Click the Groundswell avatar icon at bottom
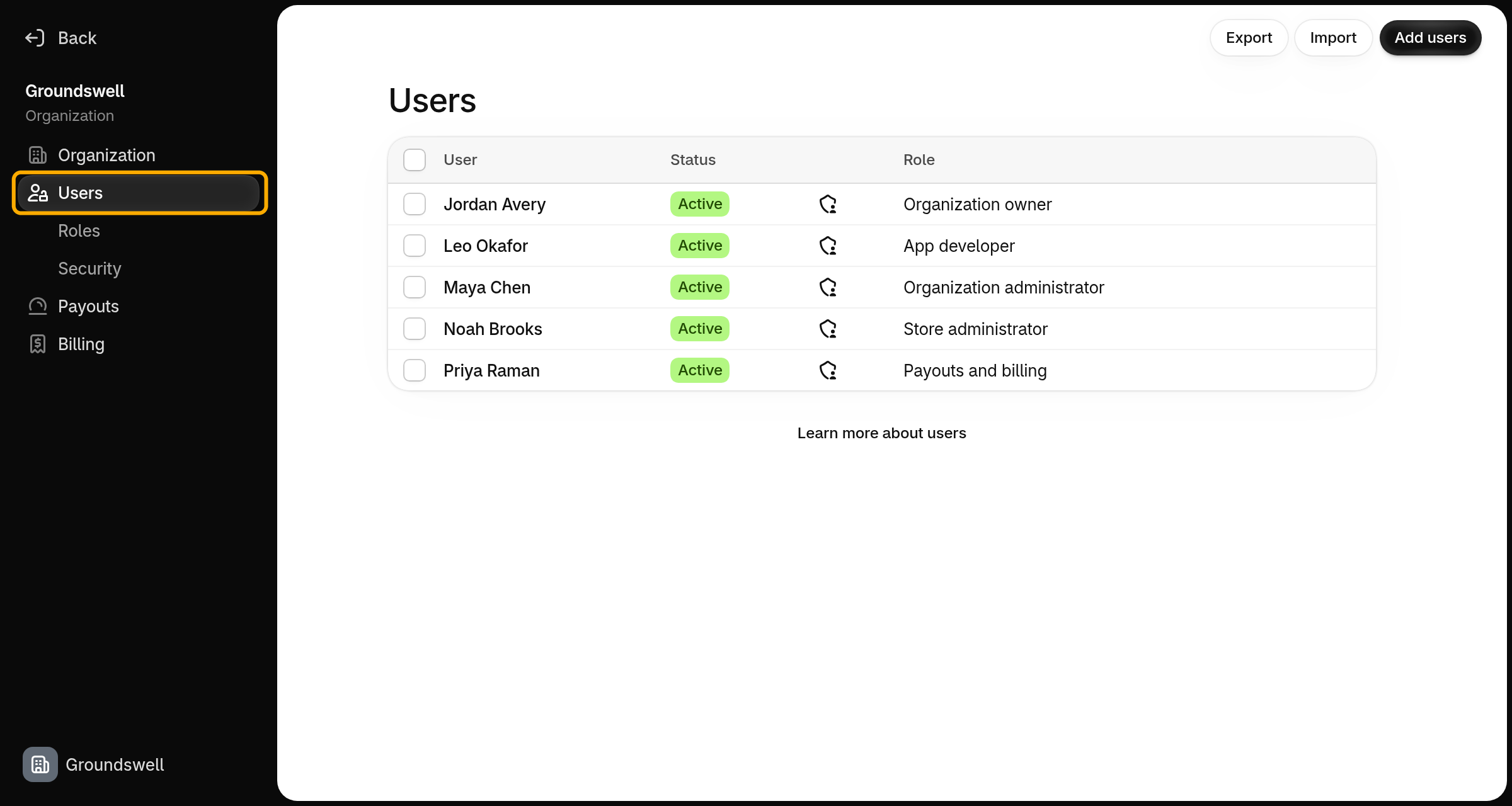 tap(40, 764)
